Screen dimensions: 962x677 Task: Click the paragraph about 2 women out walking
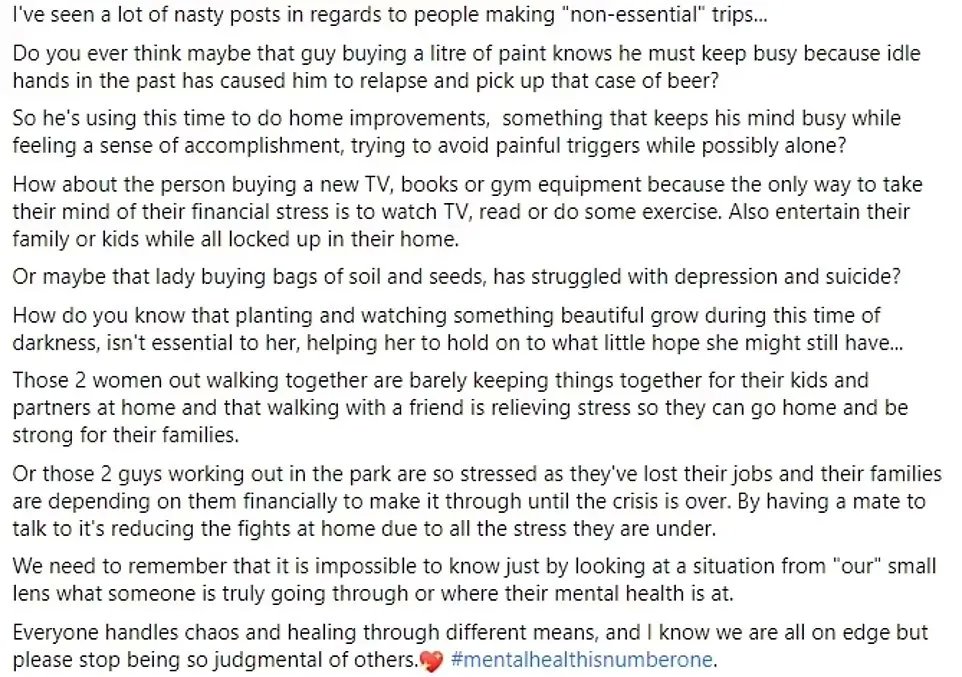[460, 408]
